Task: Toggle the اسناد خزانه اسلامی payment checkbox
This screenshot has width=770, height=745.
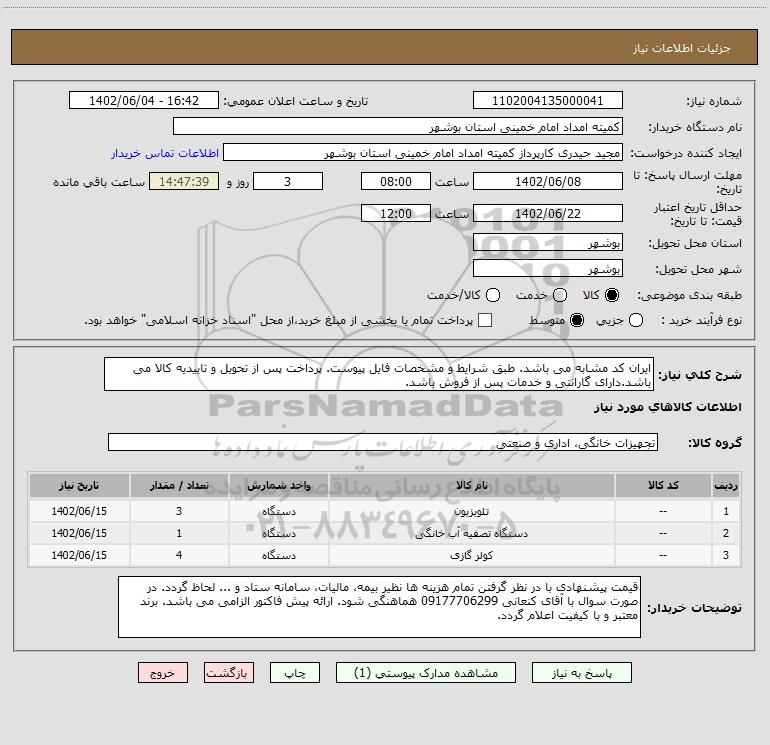Action: 485,320
